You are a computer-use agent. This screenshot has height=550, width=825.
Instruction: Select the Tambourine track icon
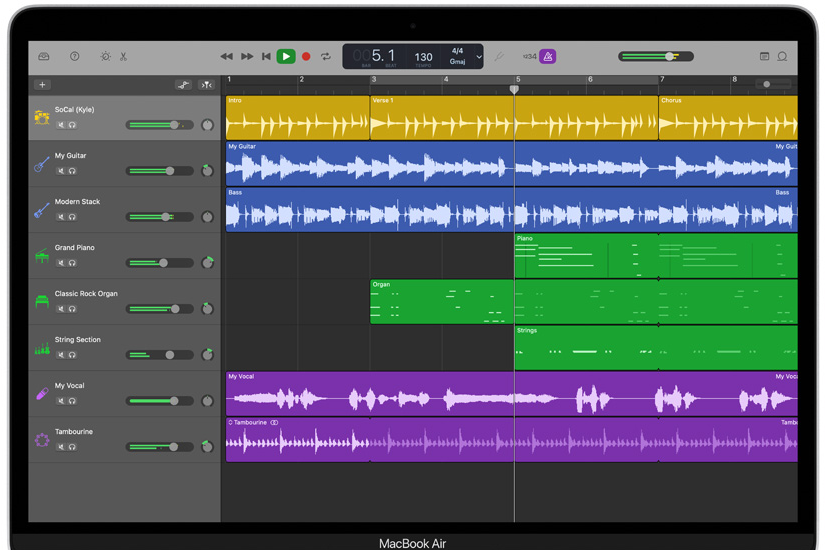click(x=42, y=439)
